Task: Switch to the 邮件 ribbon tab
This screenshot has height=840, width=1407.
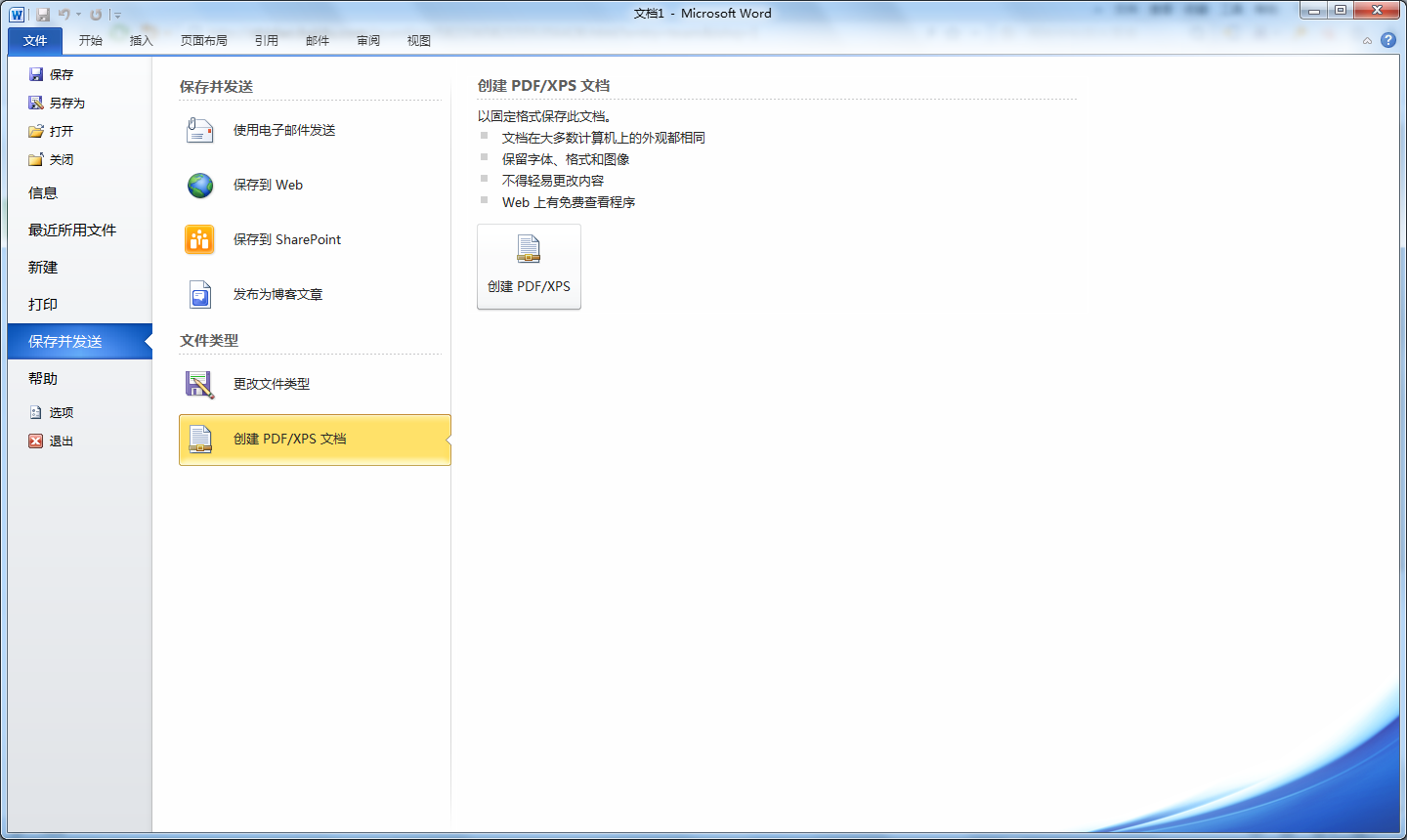Action: click(318, 40)
